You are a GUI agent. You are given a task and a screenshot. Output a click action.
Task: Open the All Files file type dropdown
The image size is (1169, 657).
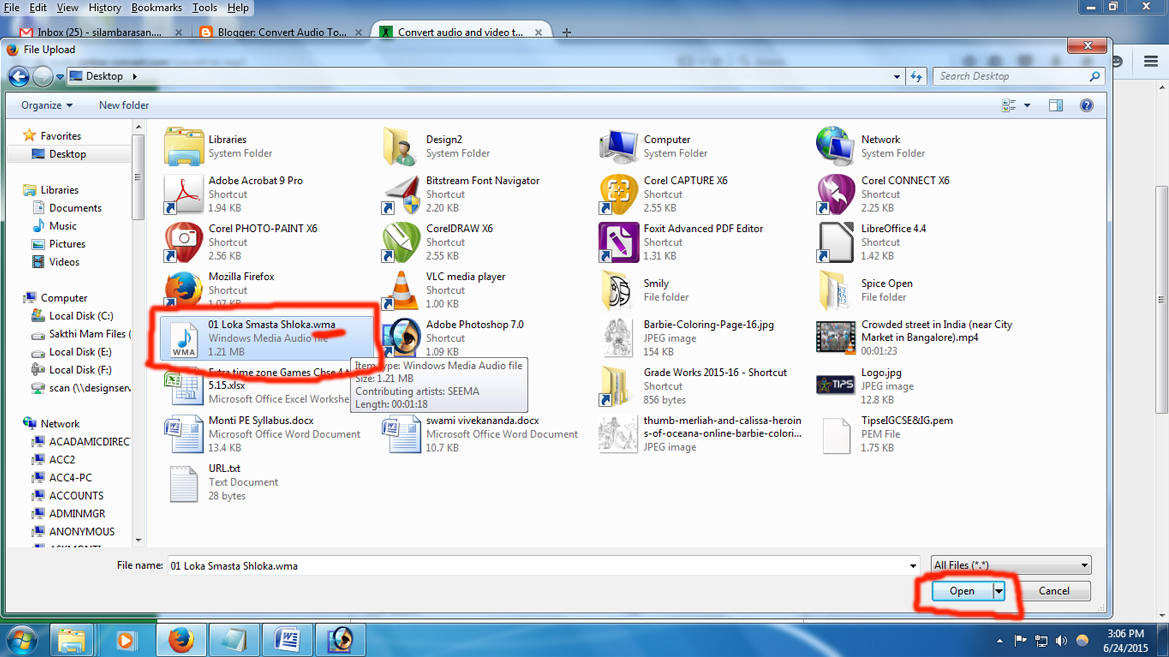click(1010, 564)
